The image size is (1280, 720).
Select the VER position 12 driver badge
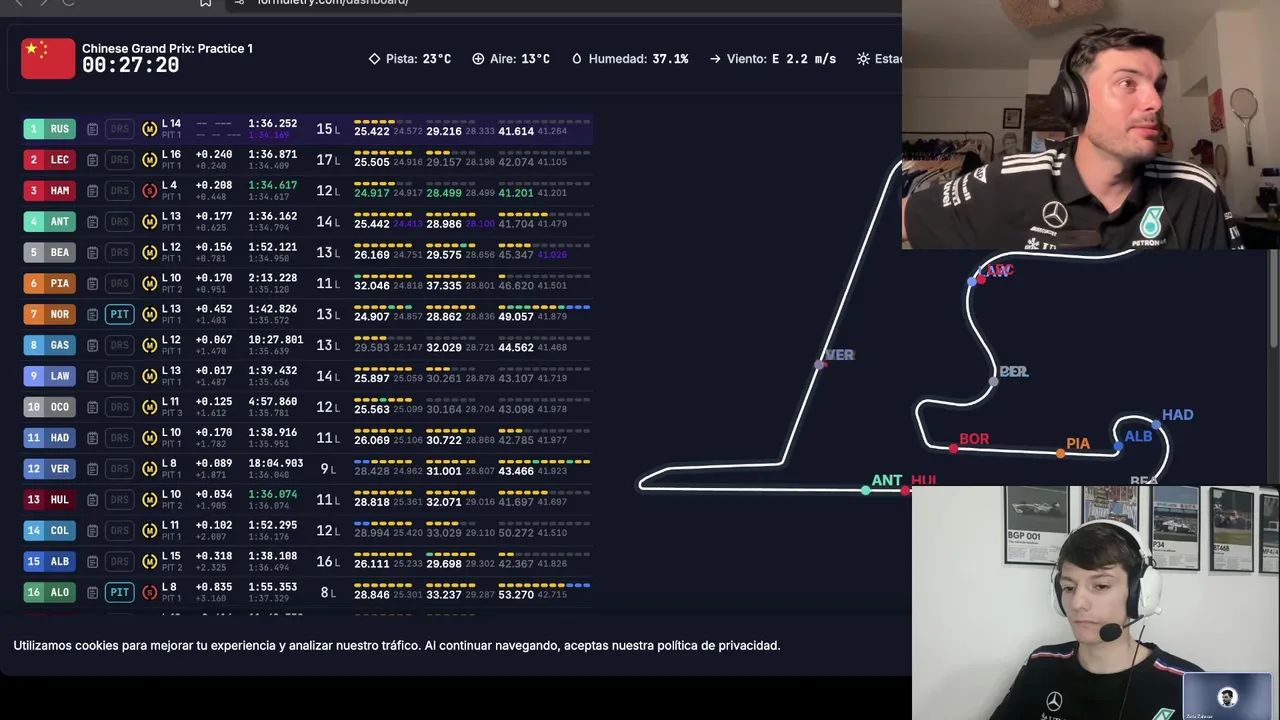coord(49,468)
